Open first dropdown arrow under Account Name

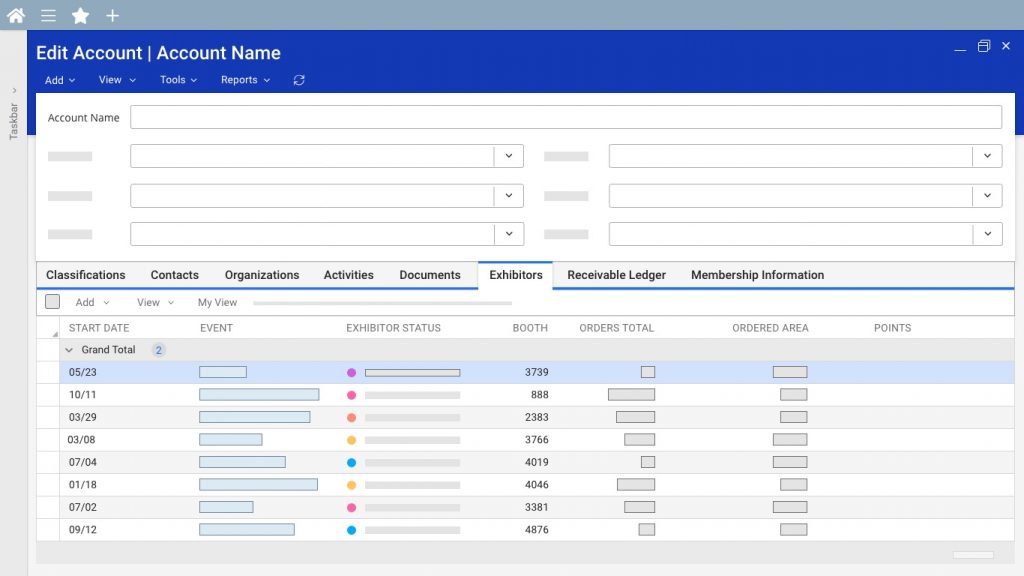click(x=509, y=156)
